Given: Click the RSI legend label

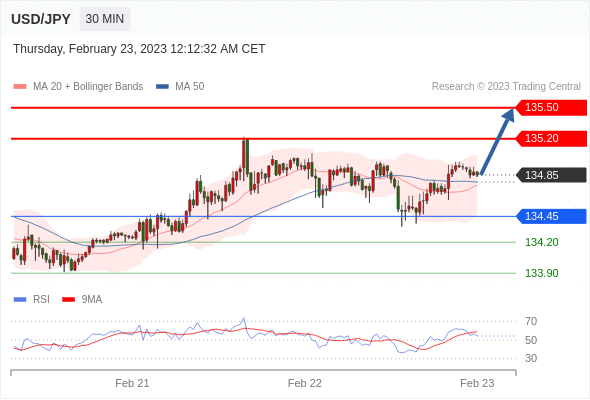Looking at the screenshot, I should coord(41,300).
